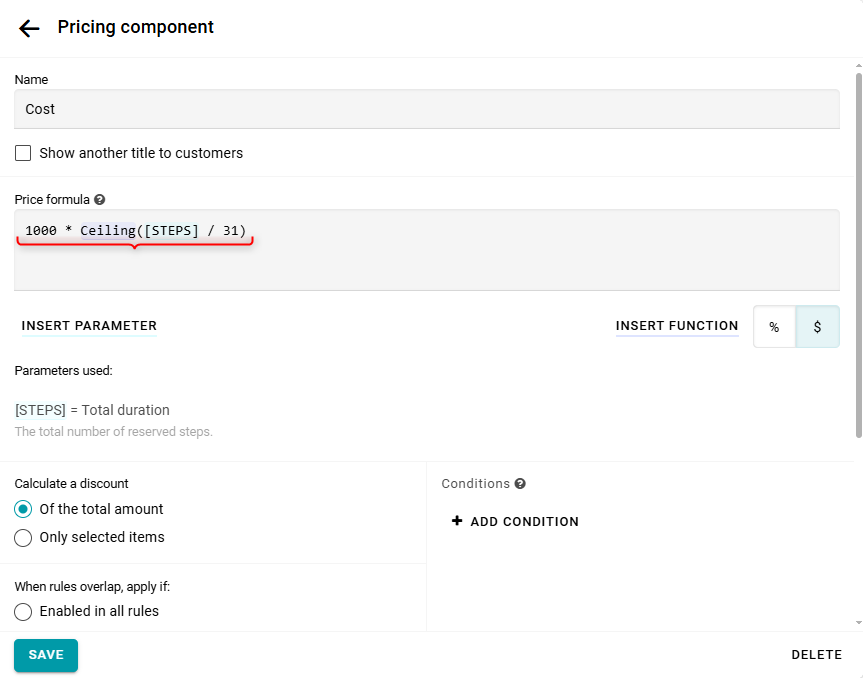Click the Price formula help icon
Screen dimensions: 863x678
[x=100, y=200]
